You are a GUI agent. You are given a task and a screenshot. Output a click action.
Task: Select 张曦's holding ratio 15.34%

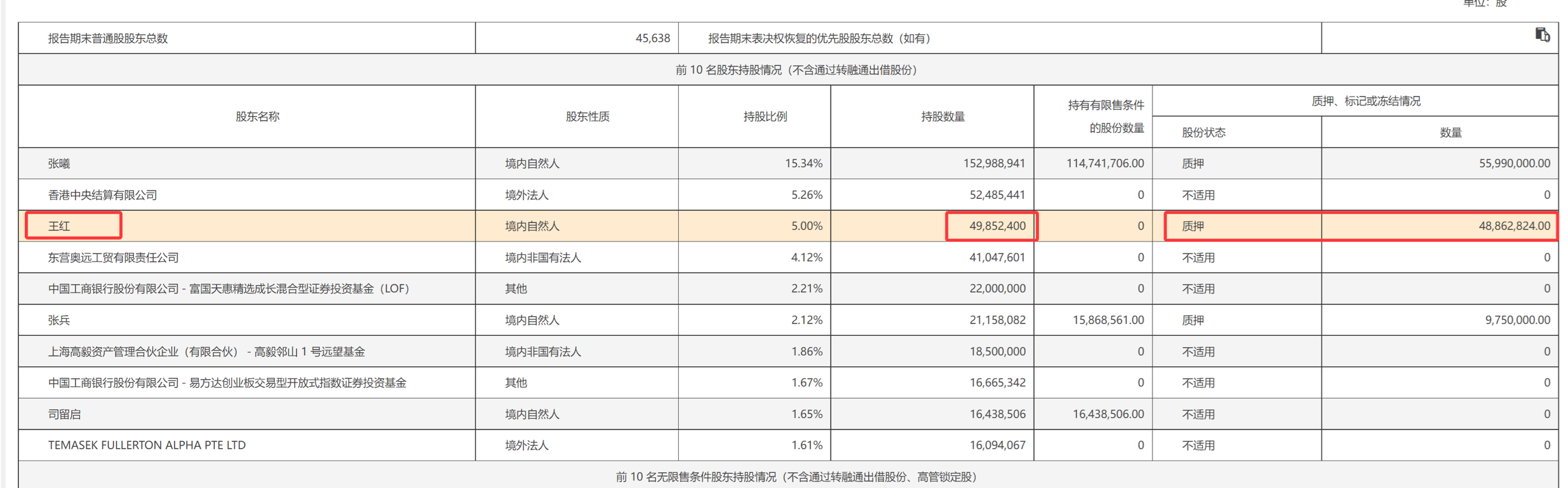point(803,164)
